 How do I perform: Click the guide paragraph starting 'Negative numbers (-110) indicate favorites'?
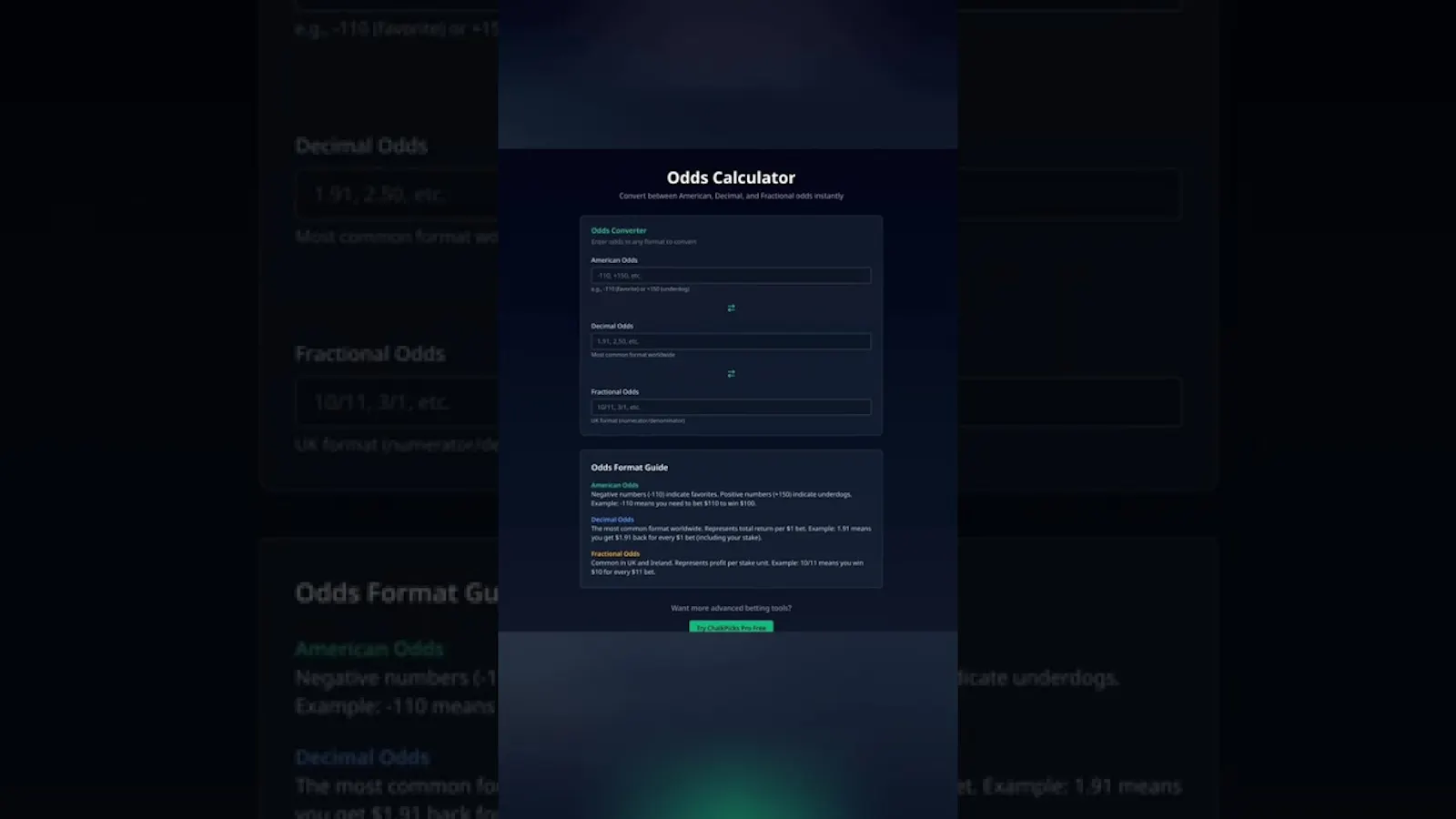(722, 499)
